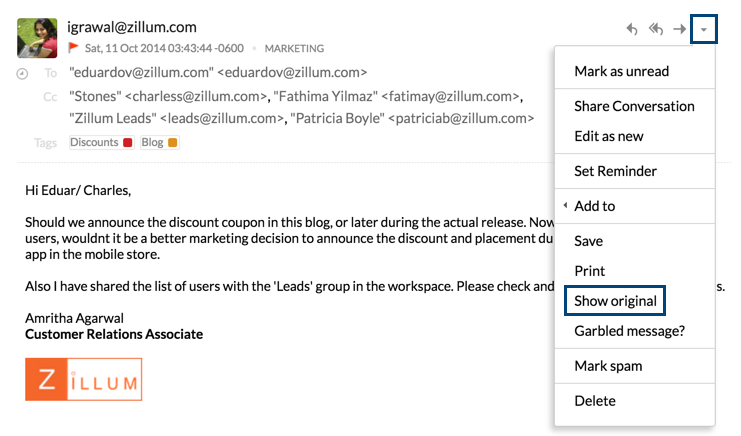
Task: Click Show original menu entry
Action: (615, 300)
